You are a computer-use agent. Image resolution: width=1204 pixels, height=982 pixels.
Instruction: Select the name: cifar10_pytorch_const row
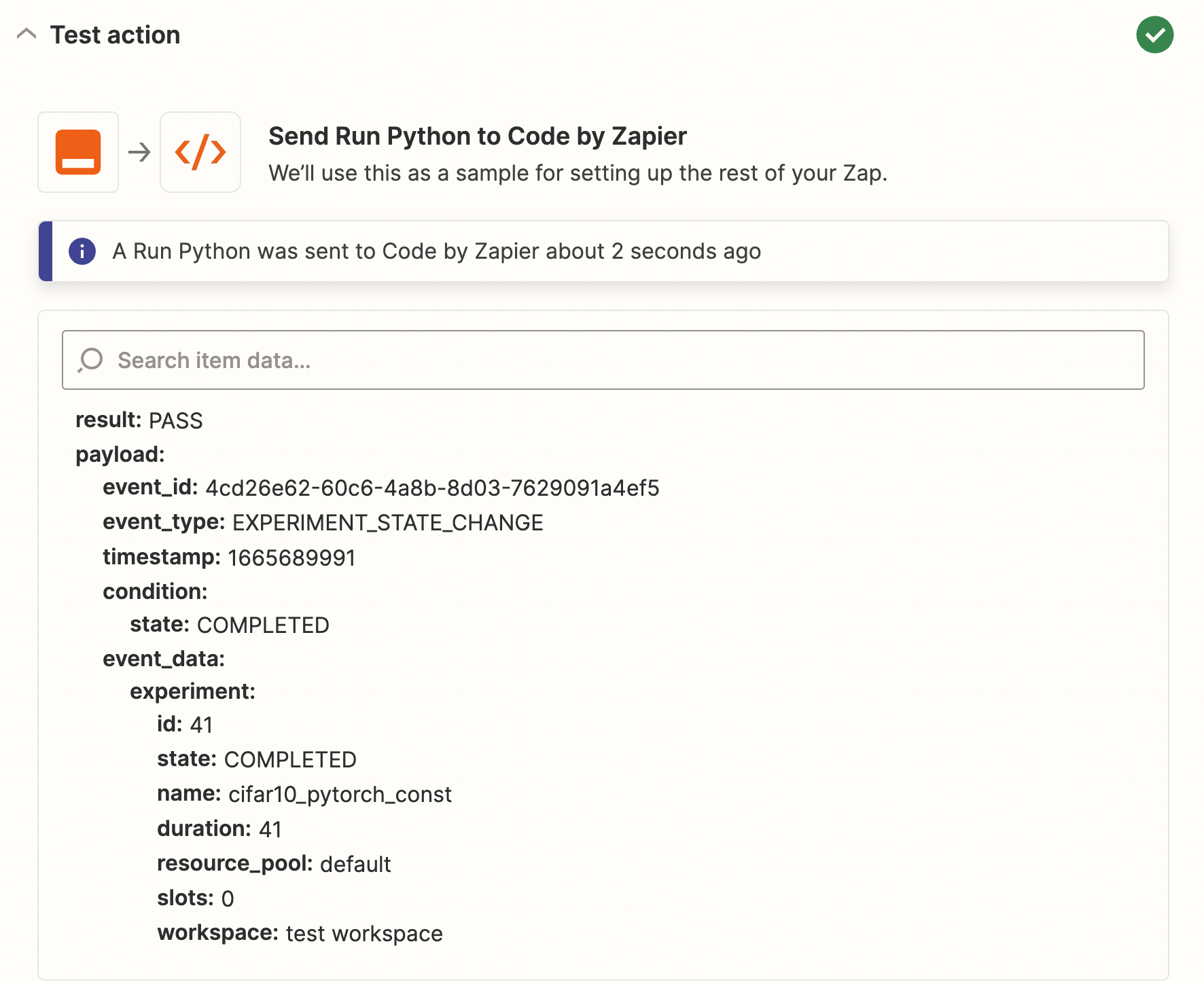coord(304,794)
